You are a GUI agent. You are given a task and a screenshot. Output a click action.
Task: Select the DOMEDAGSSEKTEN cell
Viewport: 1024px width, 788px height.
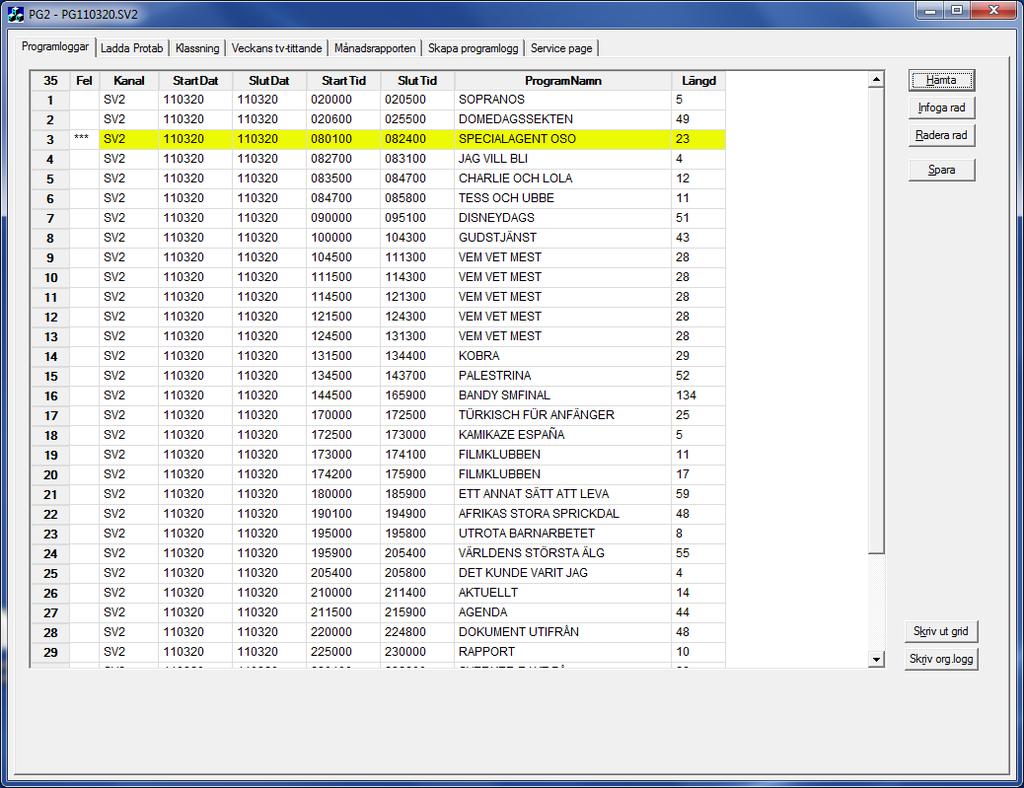pyautogui.click(x=563, y=119)
